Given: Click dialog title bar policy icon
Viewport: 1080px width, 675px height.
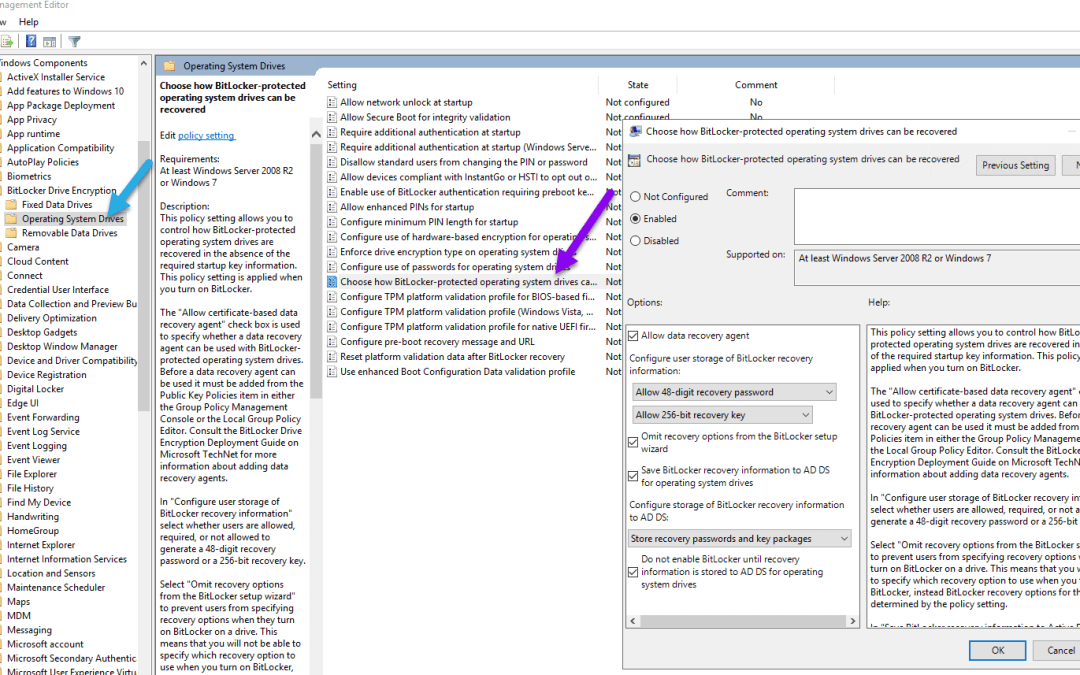Looking at the screenshot, I should (634, 132).
